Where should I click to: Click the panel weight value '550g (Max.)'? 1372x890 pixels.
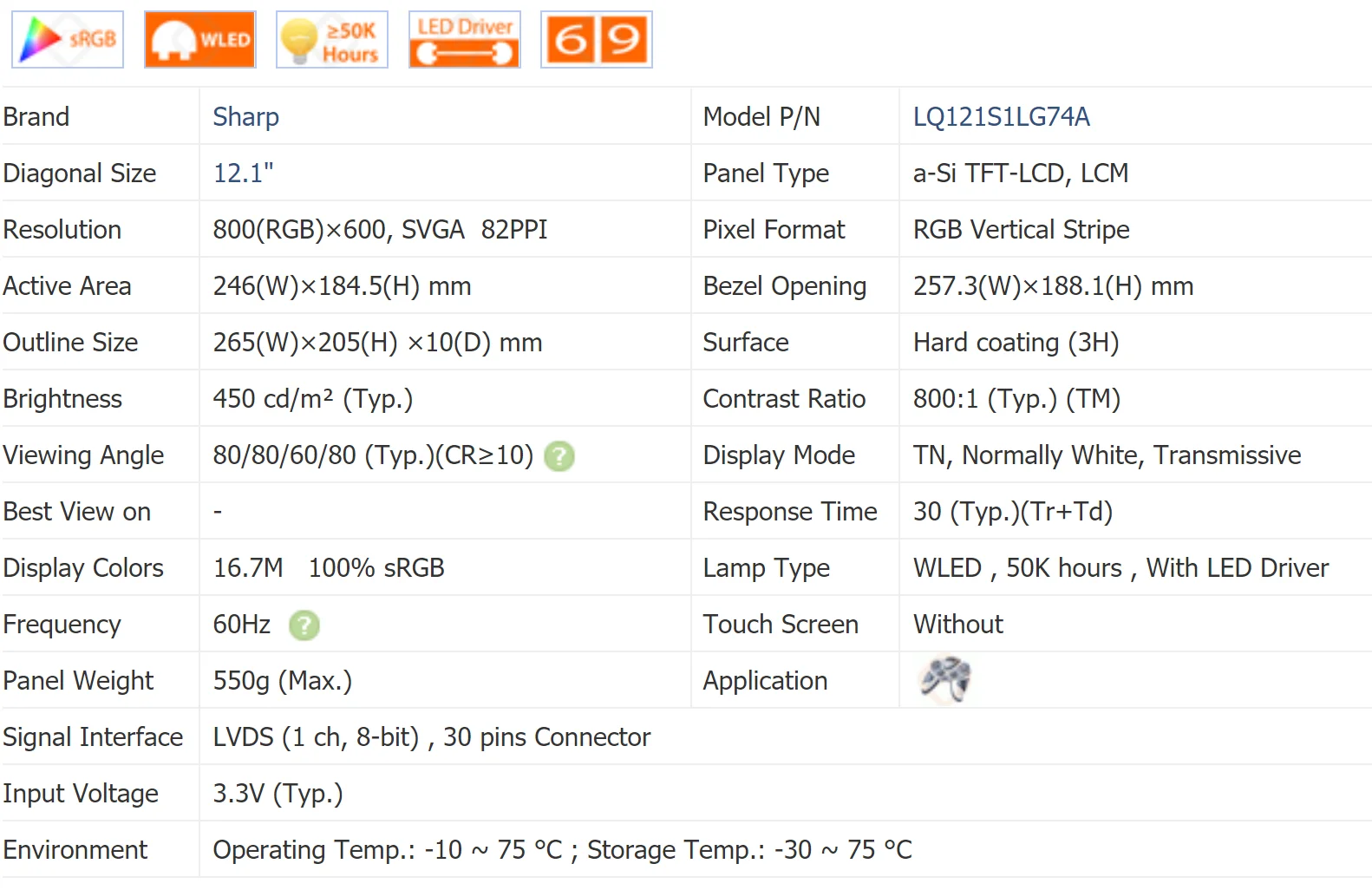click(283, 681)
